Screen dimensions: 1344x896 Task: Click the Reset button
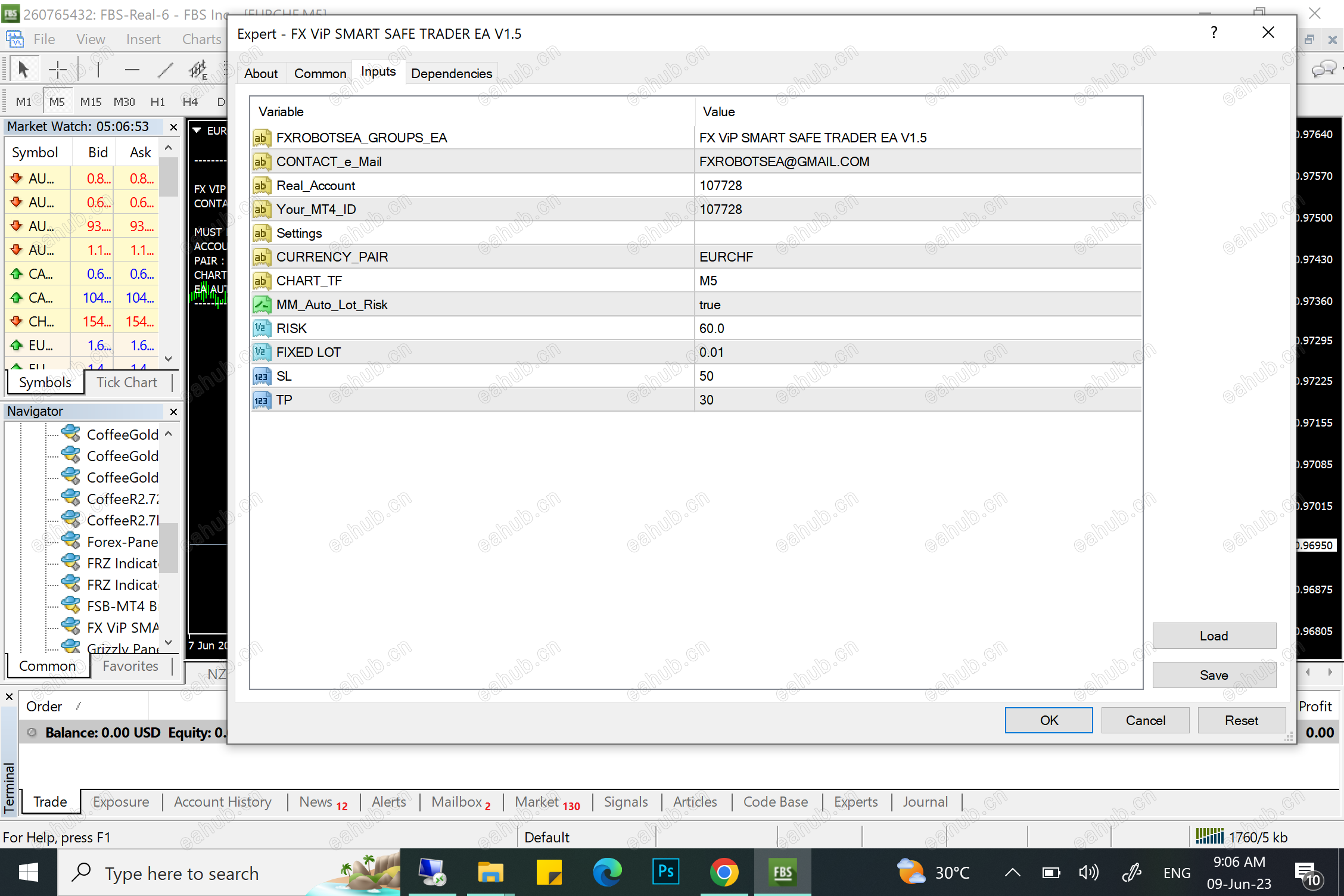[x=1242, y=720]
